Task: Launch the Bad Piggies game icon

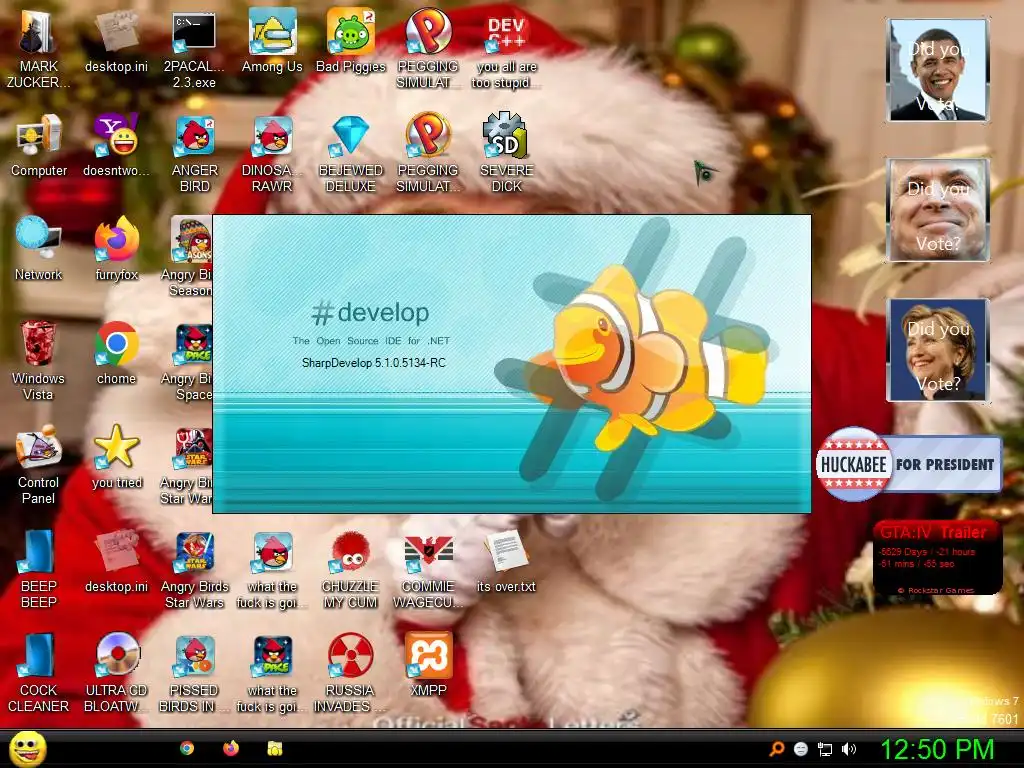Action: click(x=350, y=40)
